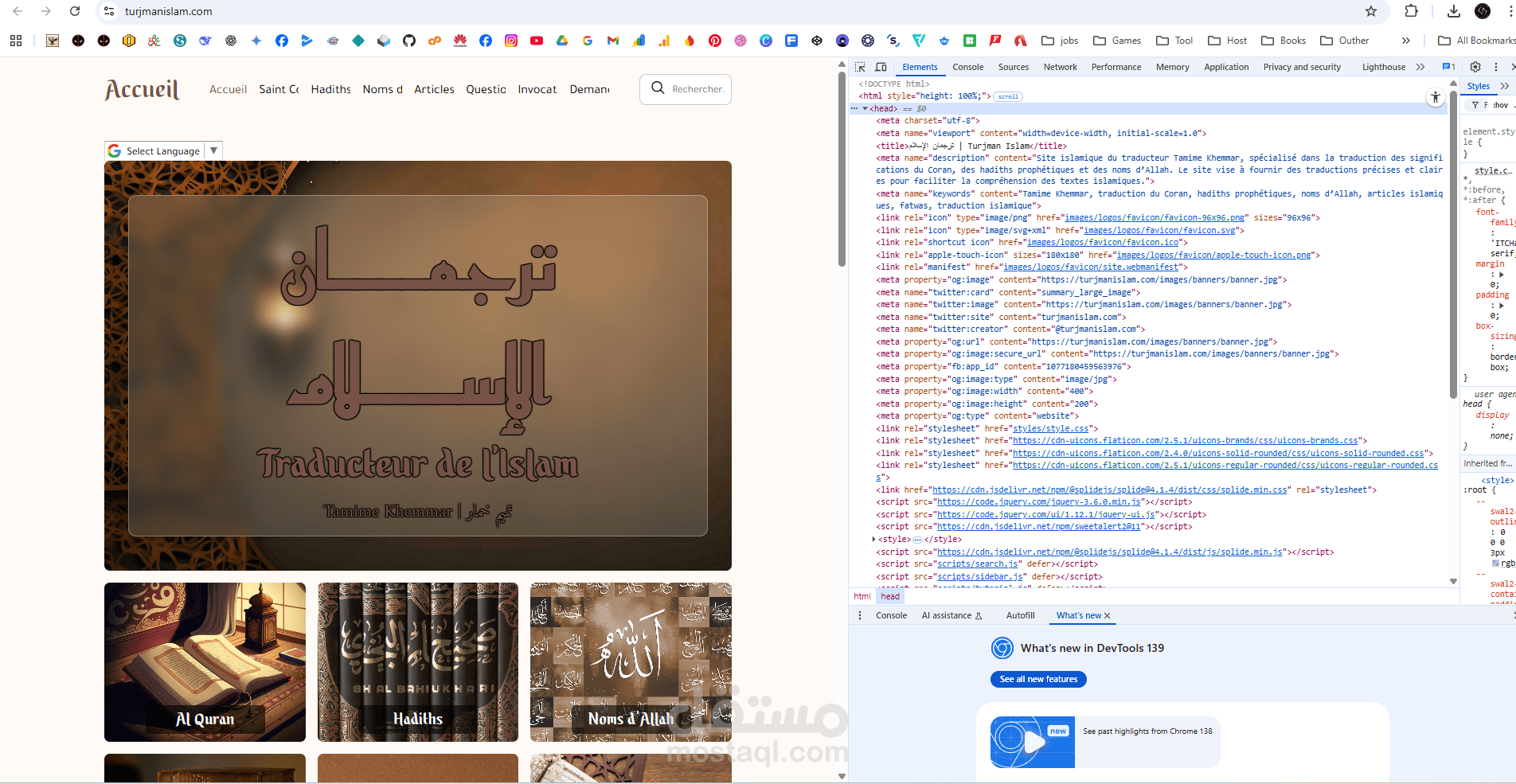Click the rgb color swatch in Styles
The width and height of the screenshot is (1516, 784).
pyautogui.click(x=1495, y=564)
